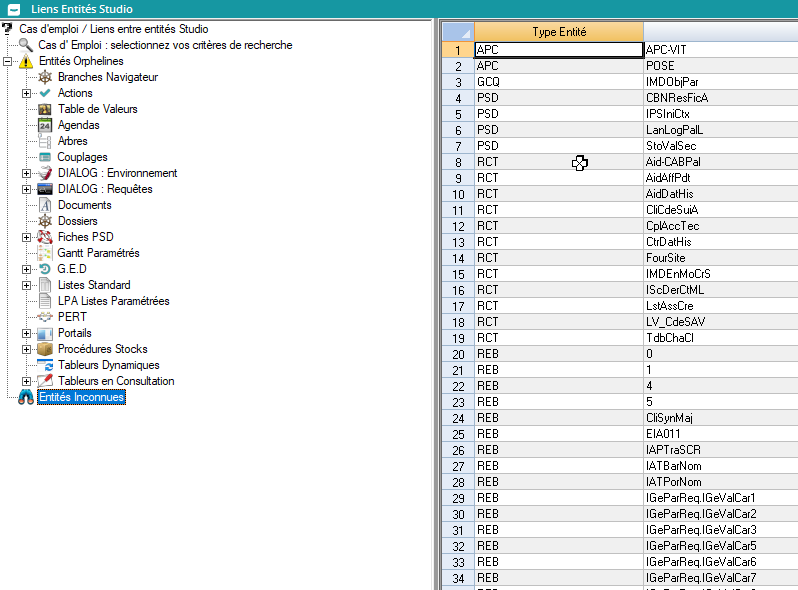The height and width of the screenshot is (590, 798).
Task: Click the APC-VIT cell in row 1
Action: [x=720, y=49]
